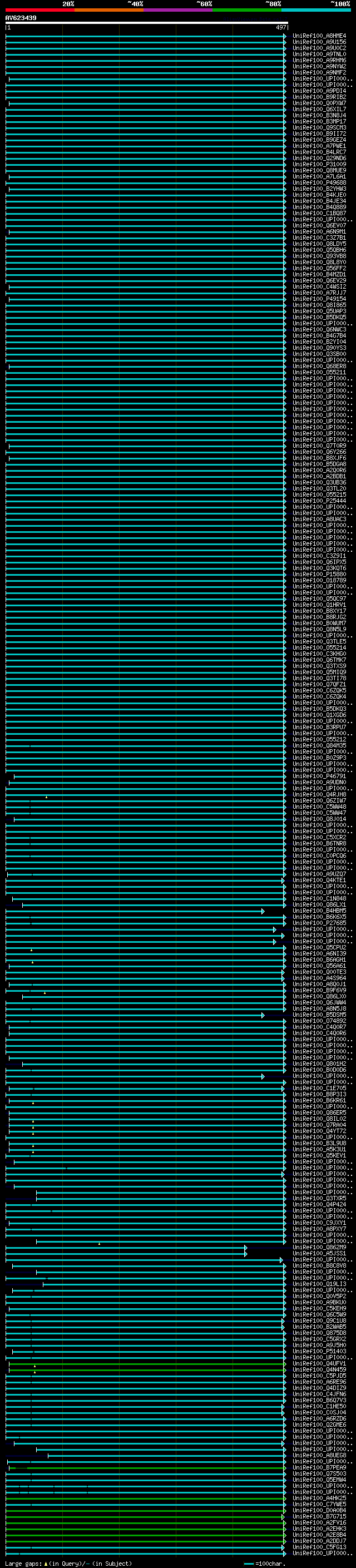The image size is (356, 1568).
Task: Select label UniRef100_Q5EMW4
Action: [x=319, y=1480]
